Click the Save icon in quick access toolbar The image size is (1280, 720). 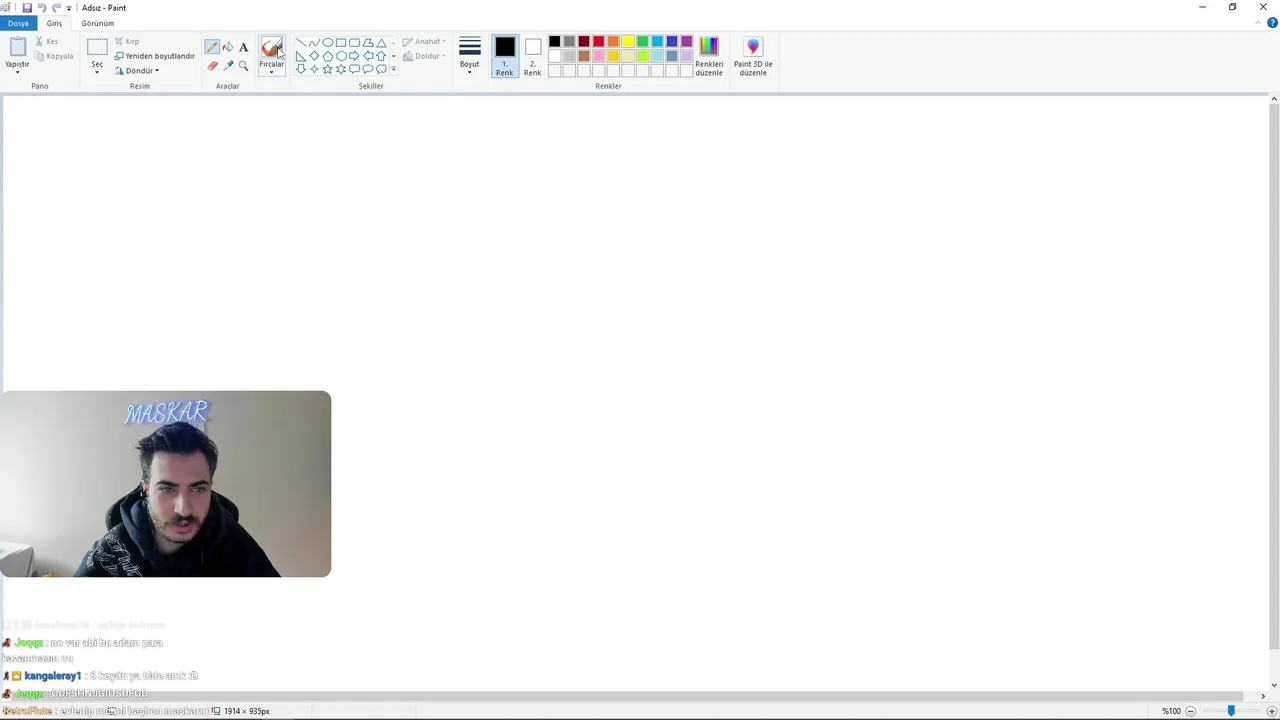[x=27, y=8]
